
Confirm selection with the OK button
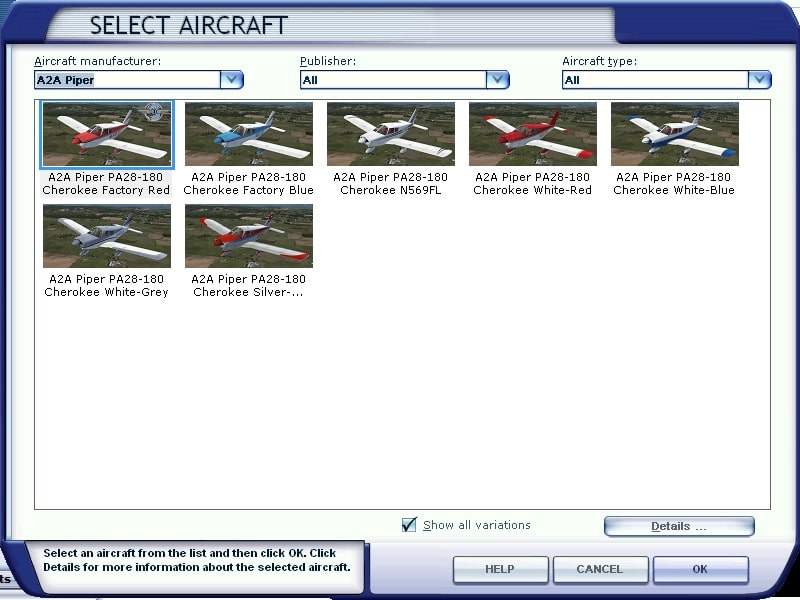(700, 569)
